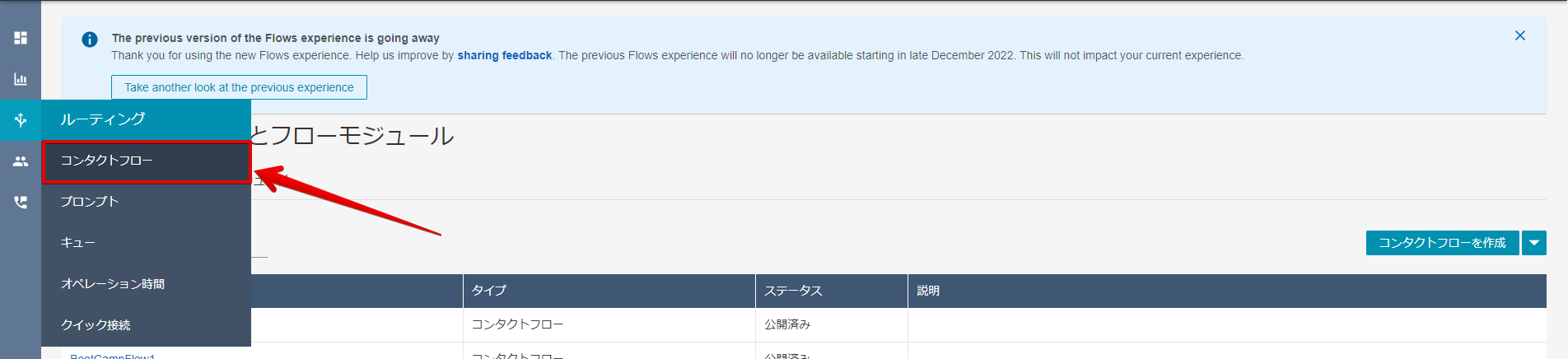
Task: Sort by the ステータス column header
Action: click(832, 291)
